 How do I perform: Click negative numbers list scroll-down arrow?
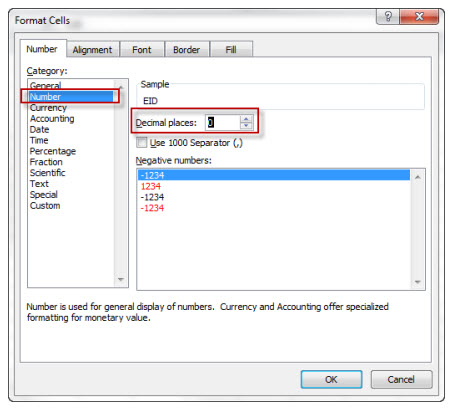(417, 282)
